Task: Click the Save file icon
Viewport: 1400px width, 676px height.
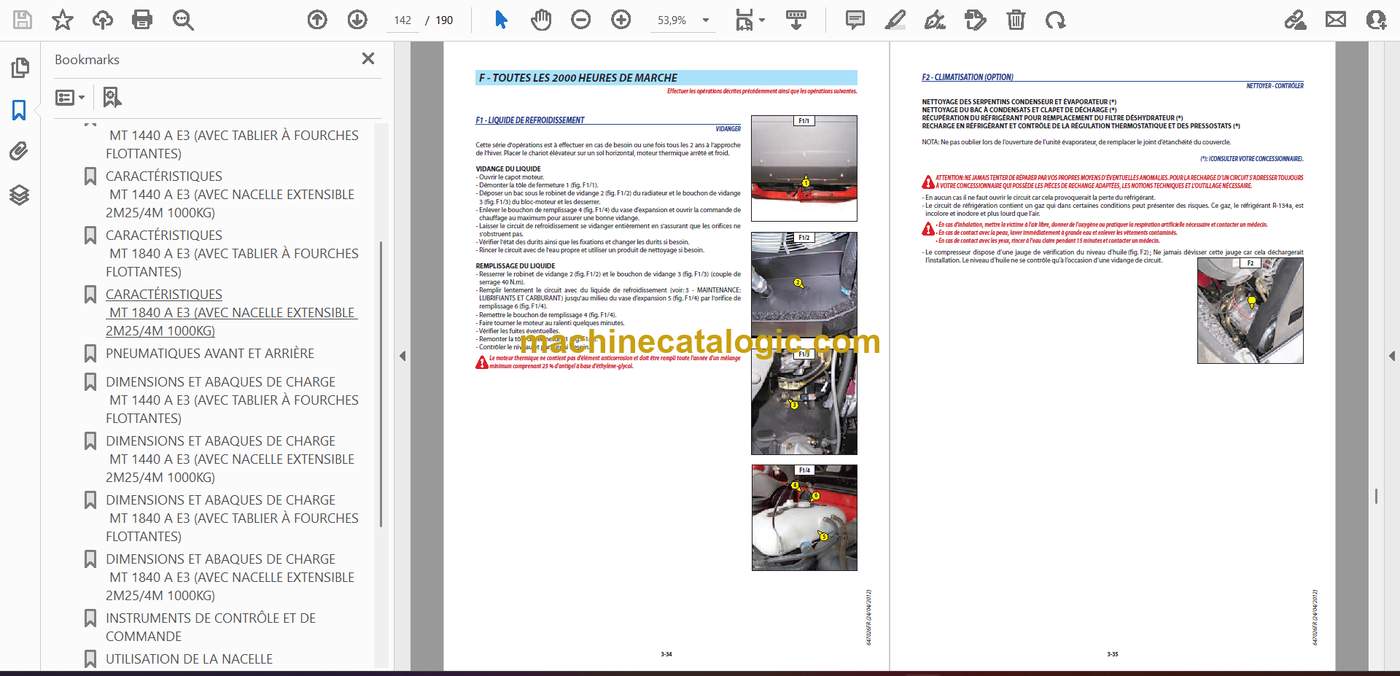Action: coord(22,19)
